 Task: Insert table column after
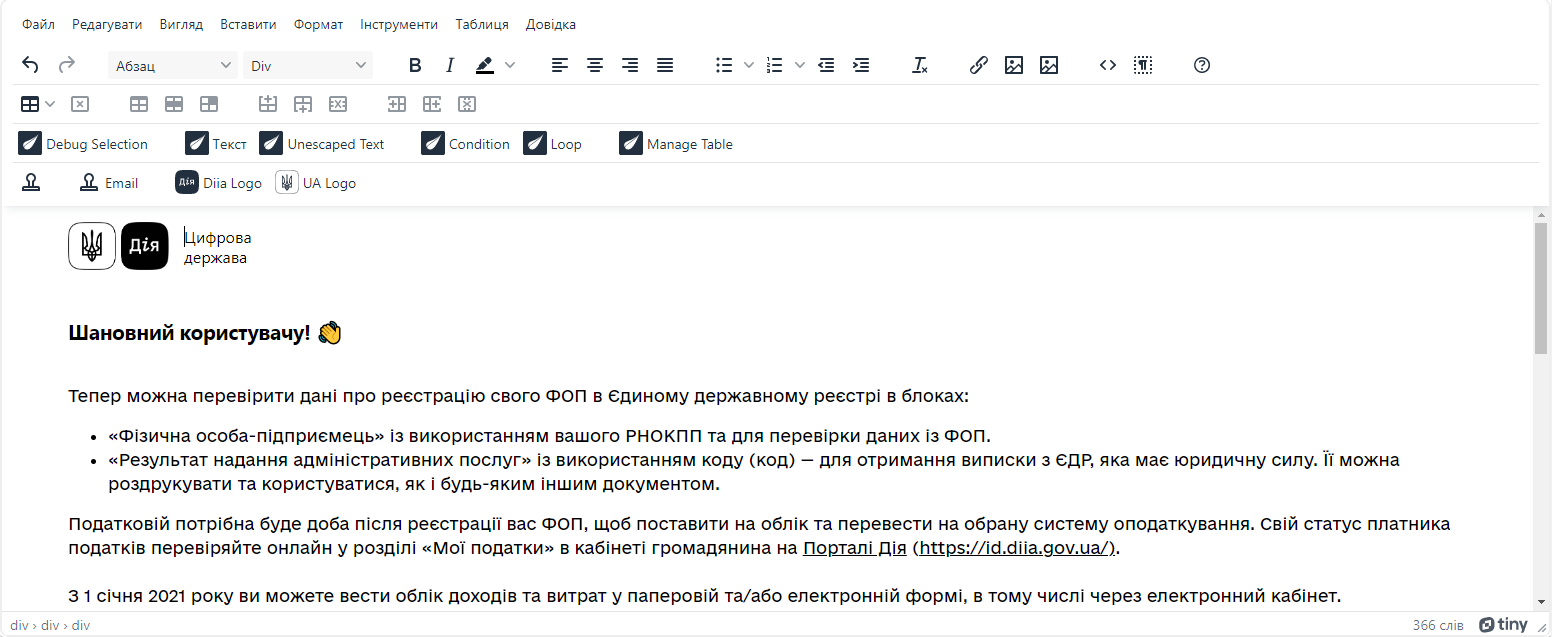432,104
